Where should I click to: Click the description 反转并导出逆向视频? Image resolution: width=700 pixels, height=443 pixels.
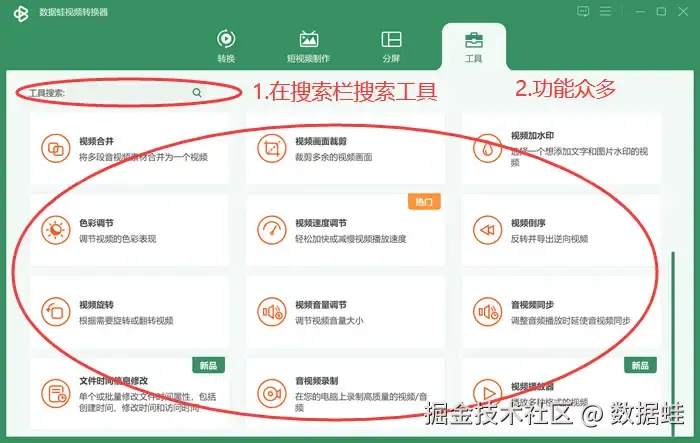coord(550,238)
